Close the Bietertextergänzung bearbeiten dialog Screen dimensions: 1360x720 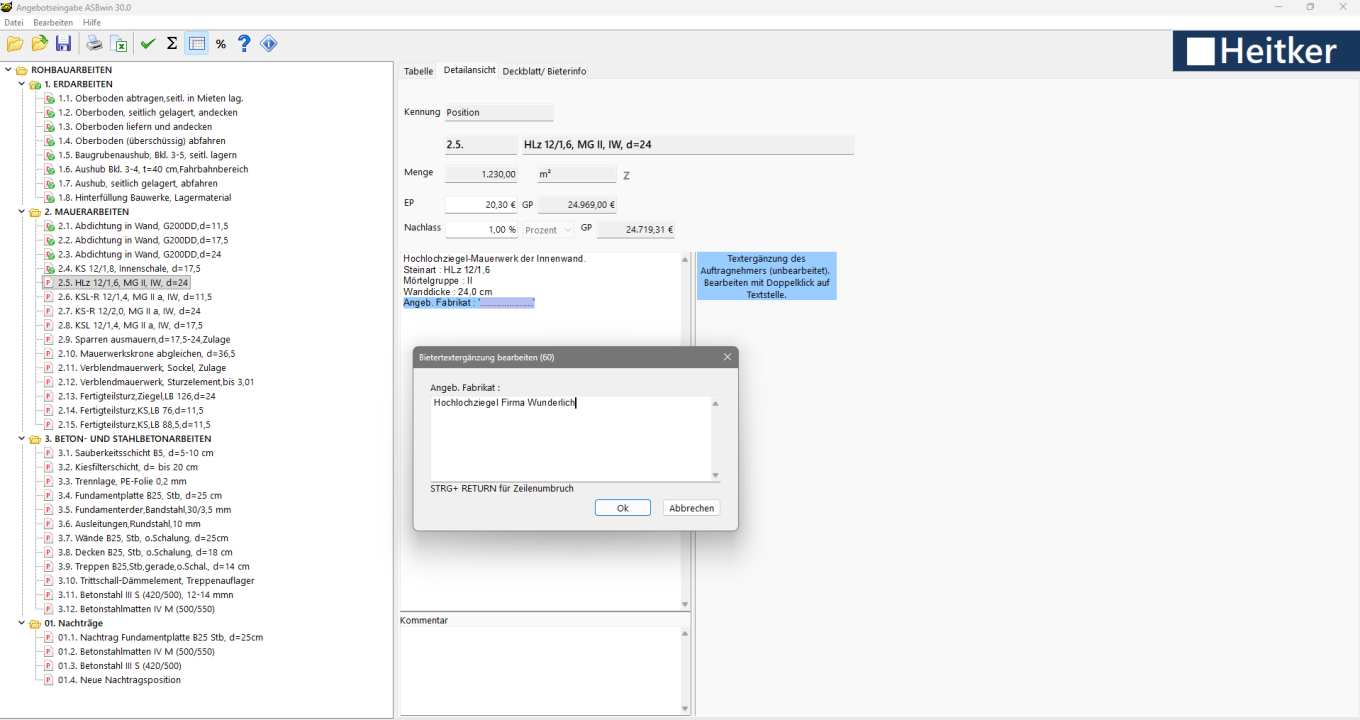click(727, 357)
